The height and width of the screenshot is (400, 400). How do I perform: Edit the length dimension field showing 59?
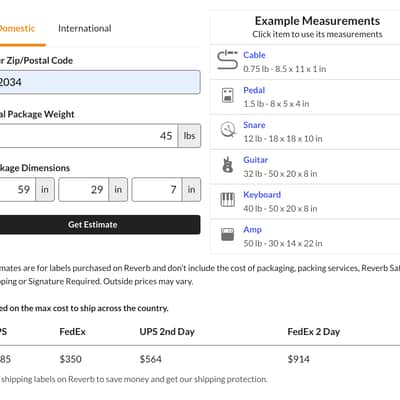coord(17,189)
